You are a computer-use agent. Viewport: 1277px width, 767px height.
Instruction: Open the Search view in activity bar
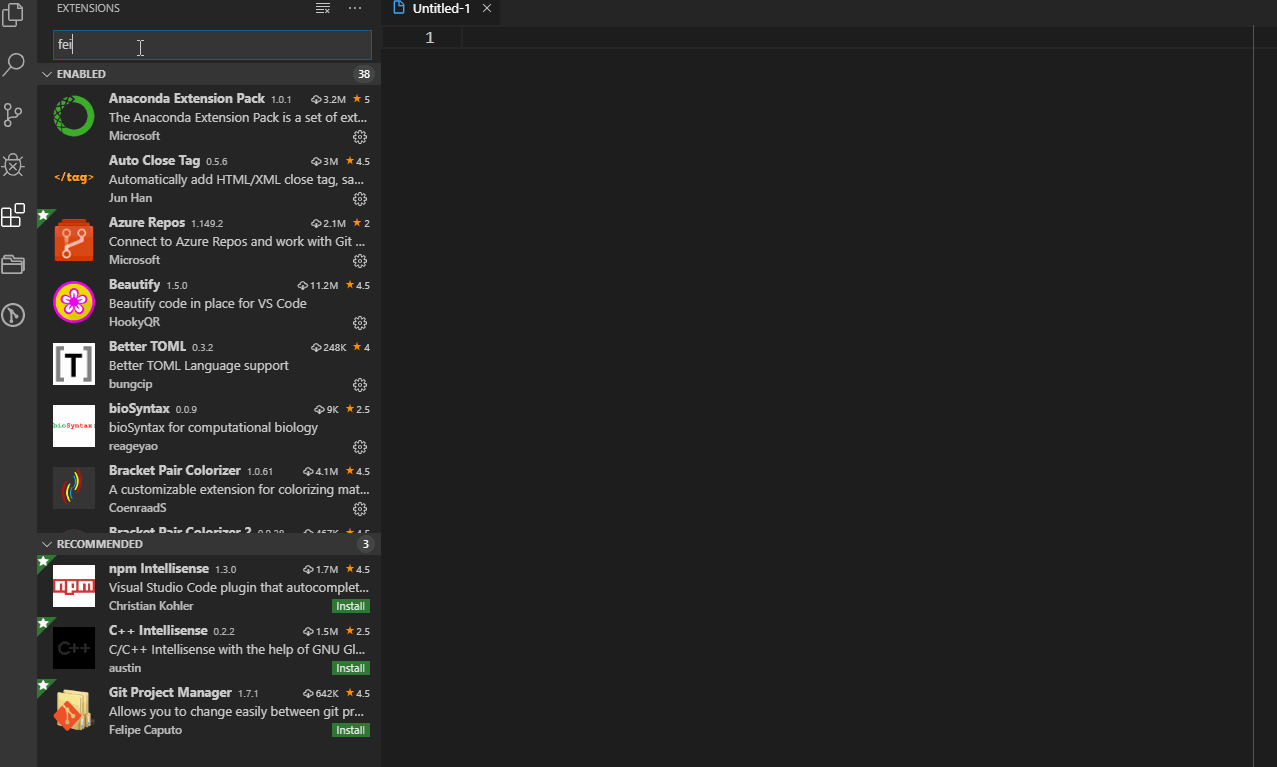pos(13,65)
